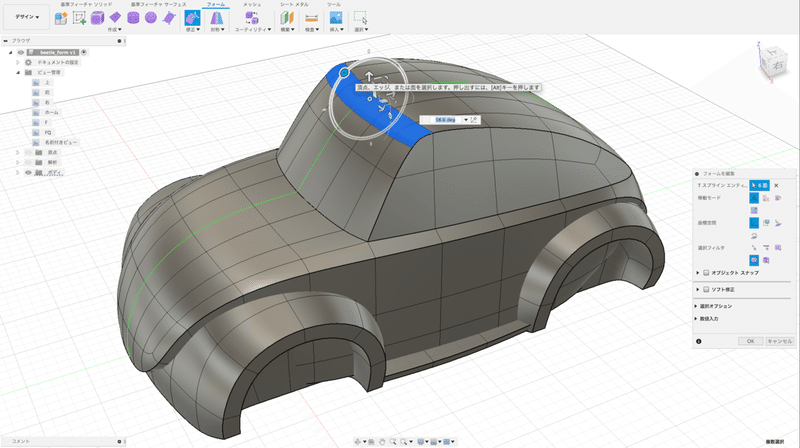
Task: Click the Inspect (検査) measure icon
Action: (x=311, y=18)
